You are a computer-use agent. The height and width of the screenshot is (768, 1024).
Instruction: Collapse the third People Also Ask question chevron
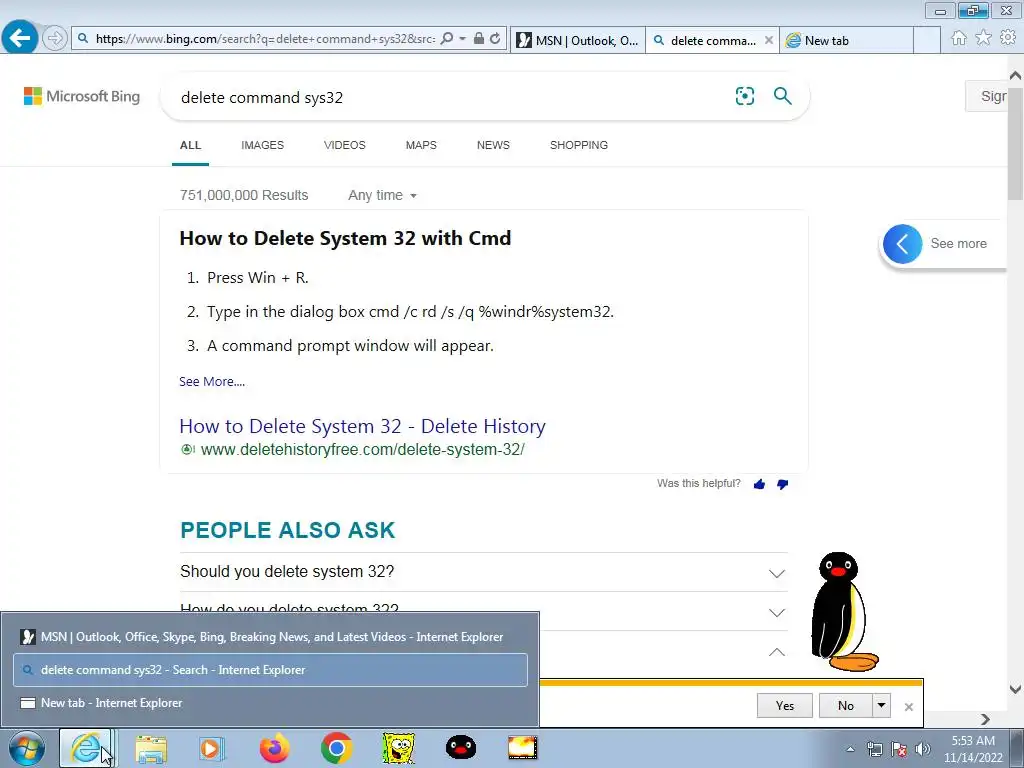[x=776, y=652]
